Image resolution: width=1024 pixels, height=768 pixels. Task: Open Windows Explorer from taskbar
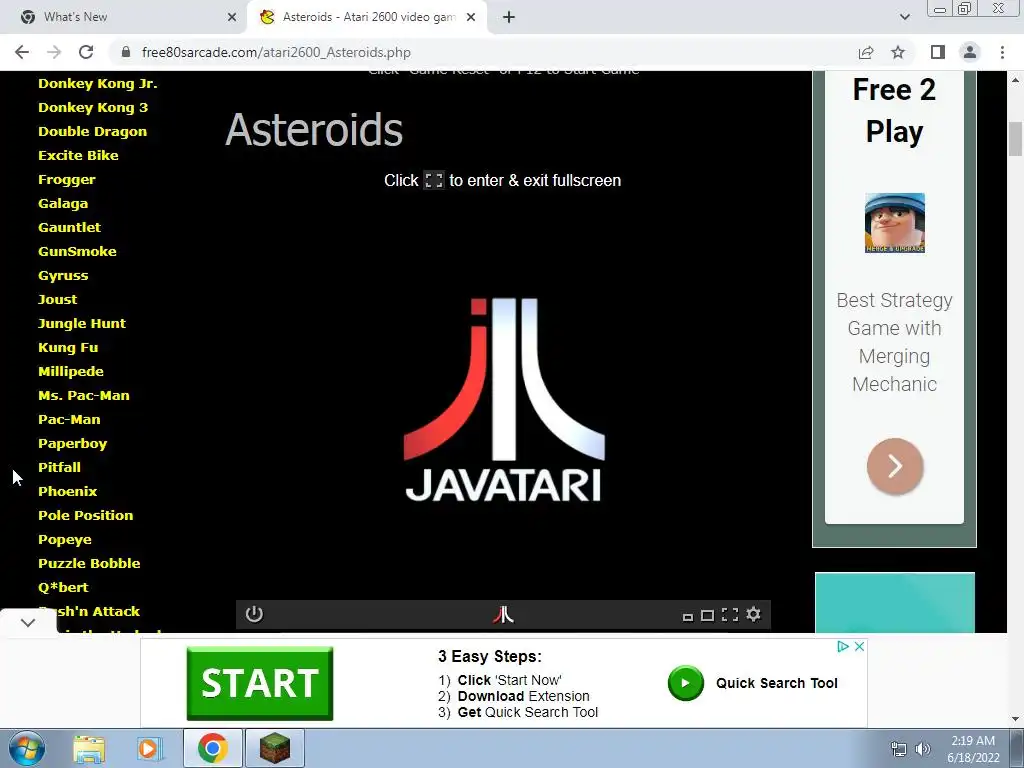pyautogui.click(x=89, y=748)
